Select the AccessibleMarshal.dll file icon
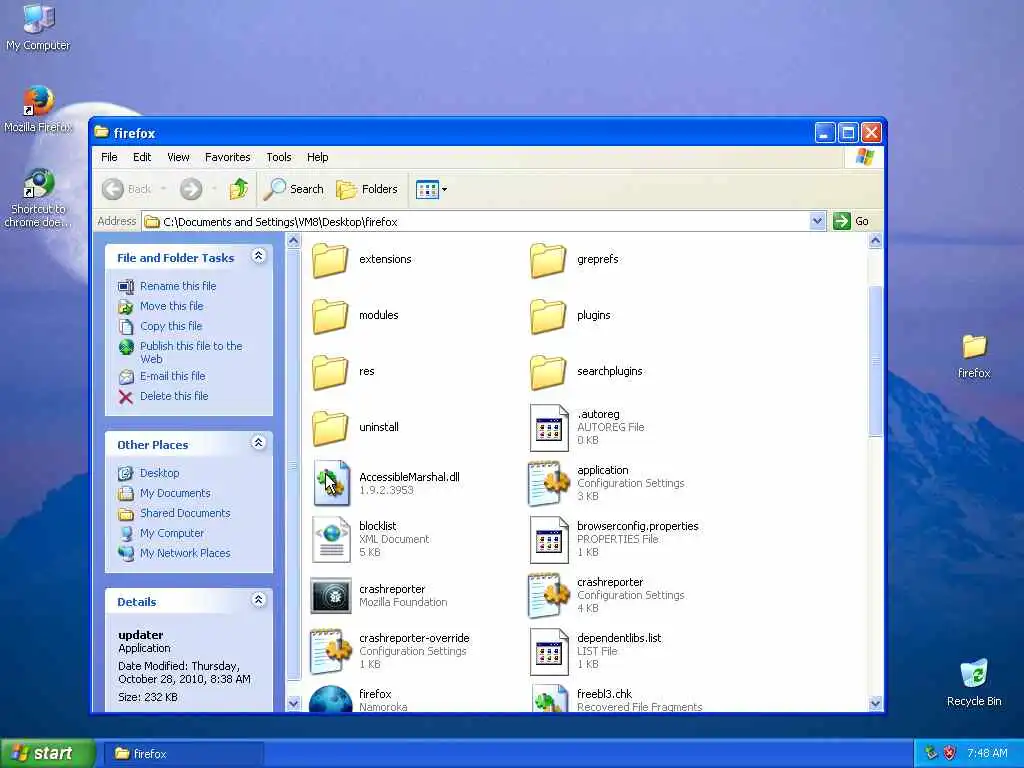This screenshot has height=768, width=1024. point(331,483)
